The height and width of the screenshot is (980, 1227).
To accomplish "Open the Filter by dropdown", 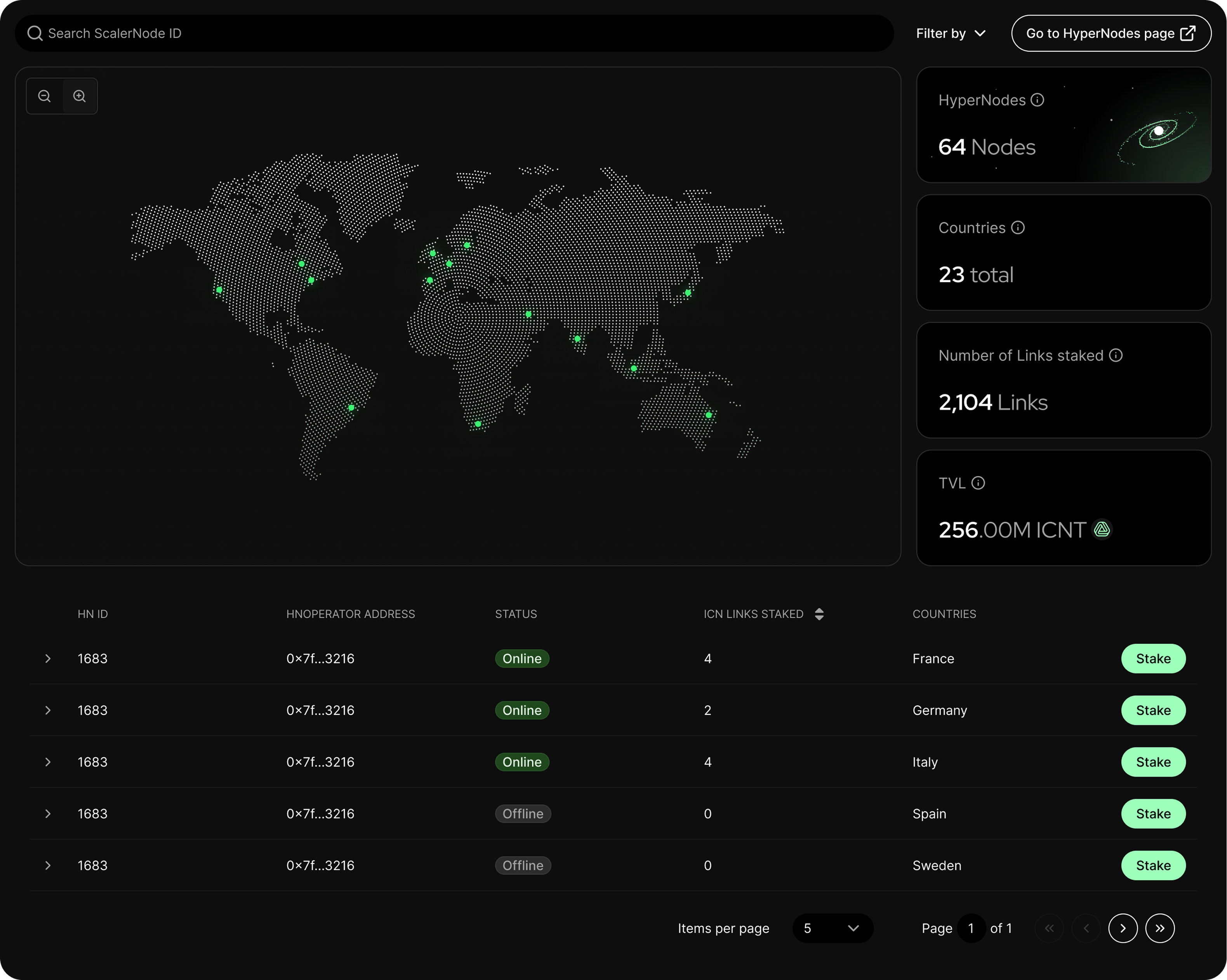I will pos(951,33).
